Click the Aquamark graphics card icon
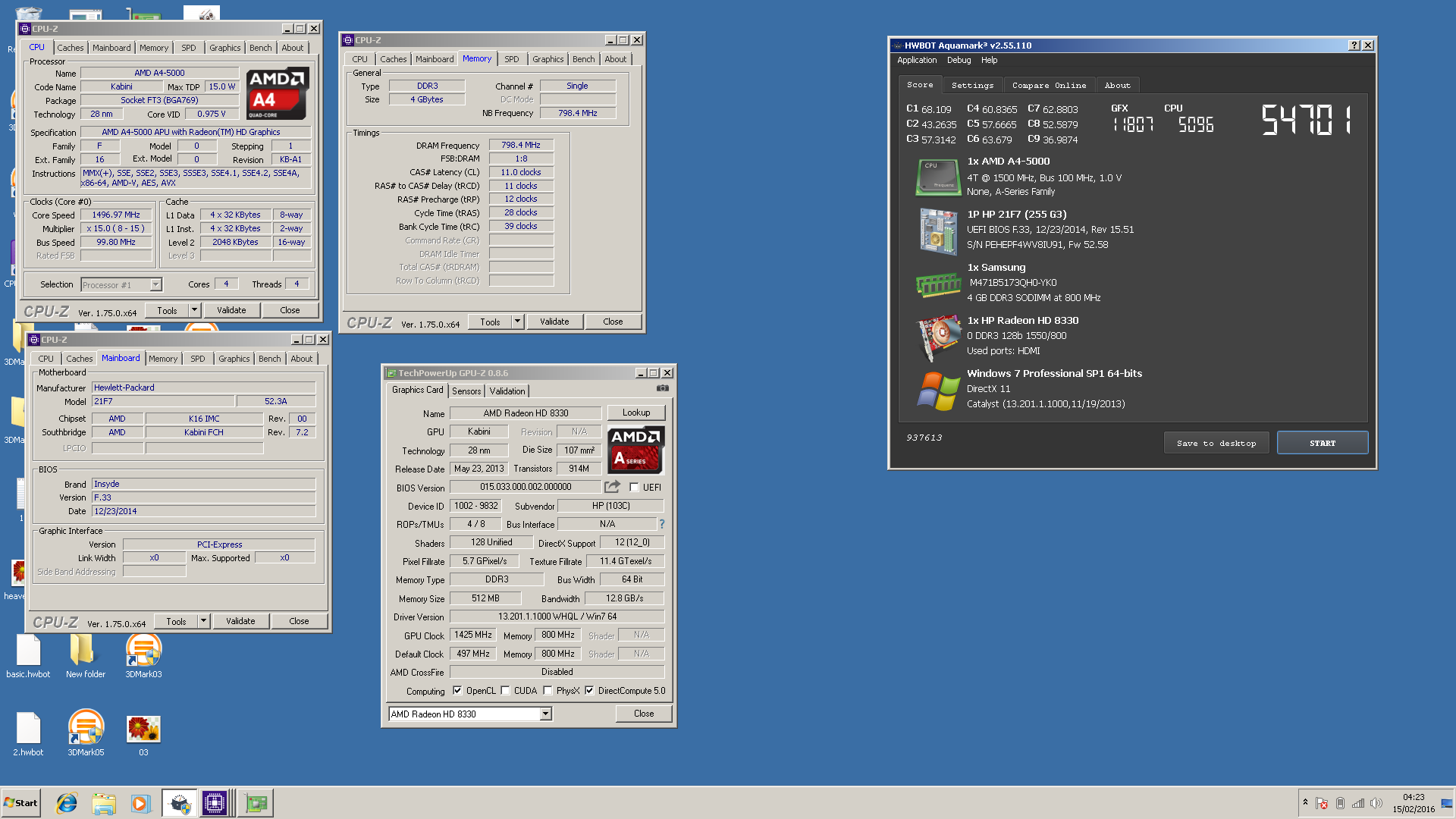Viewport: 1456px width, 819px height. pos(938,337)
